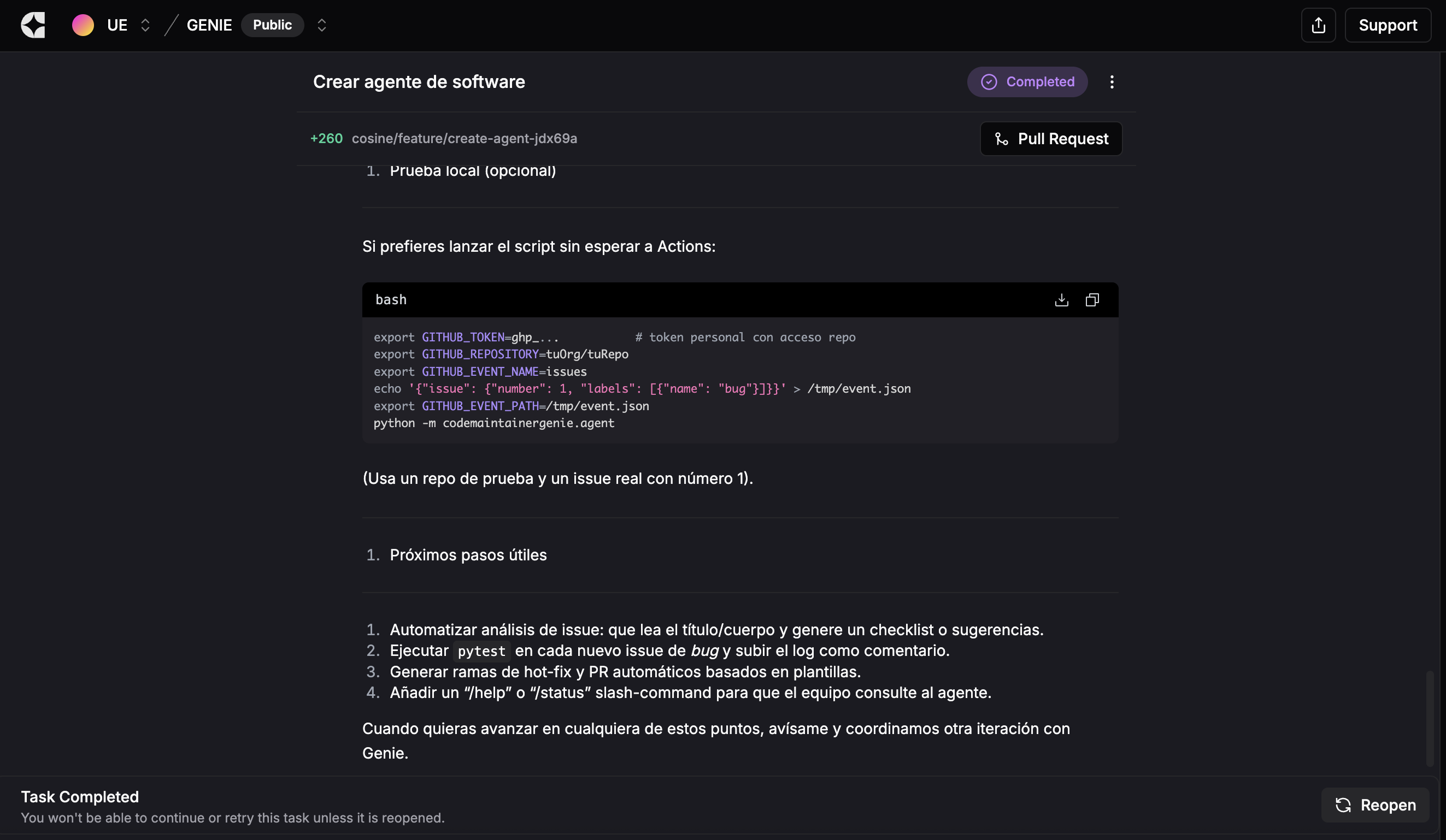This screenshot has height=840, width=1446.
Task: Click the UE gradient avatar circle
Action: coord(83,25)
